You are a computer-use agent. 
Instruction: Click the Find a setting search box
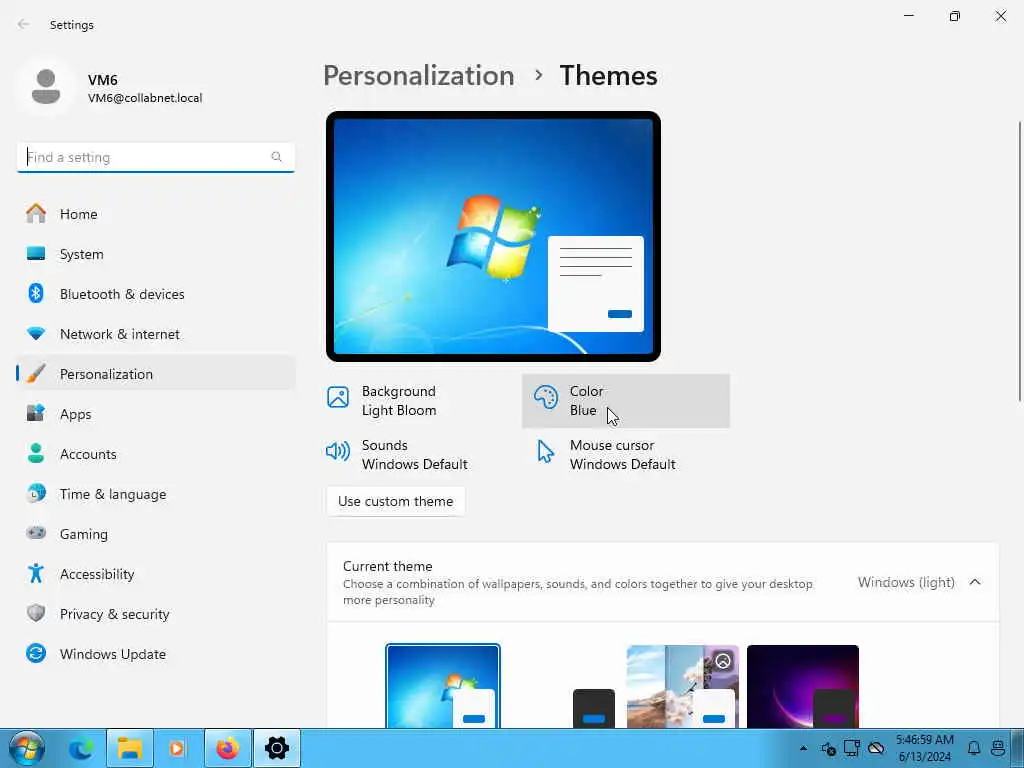[155, 157]
